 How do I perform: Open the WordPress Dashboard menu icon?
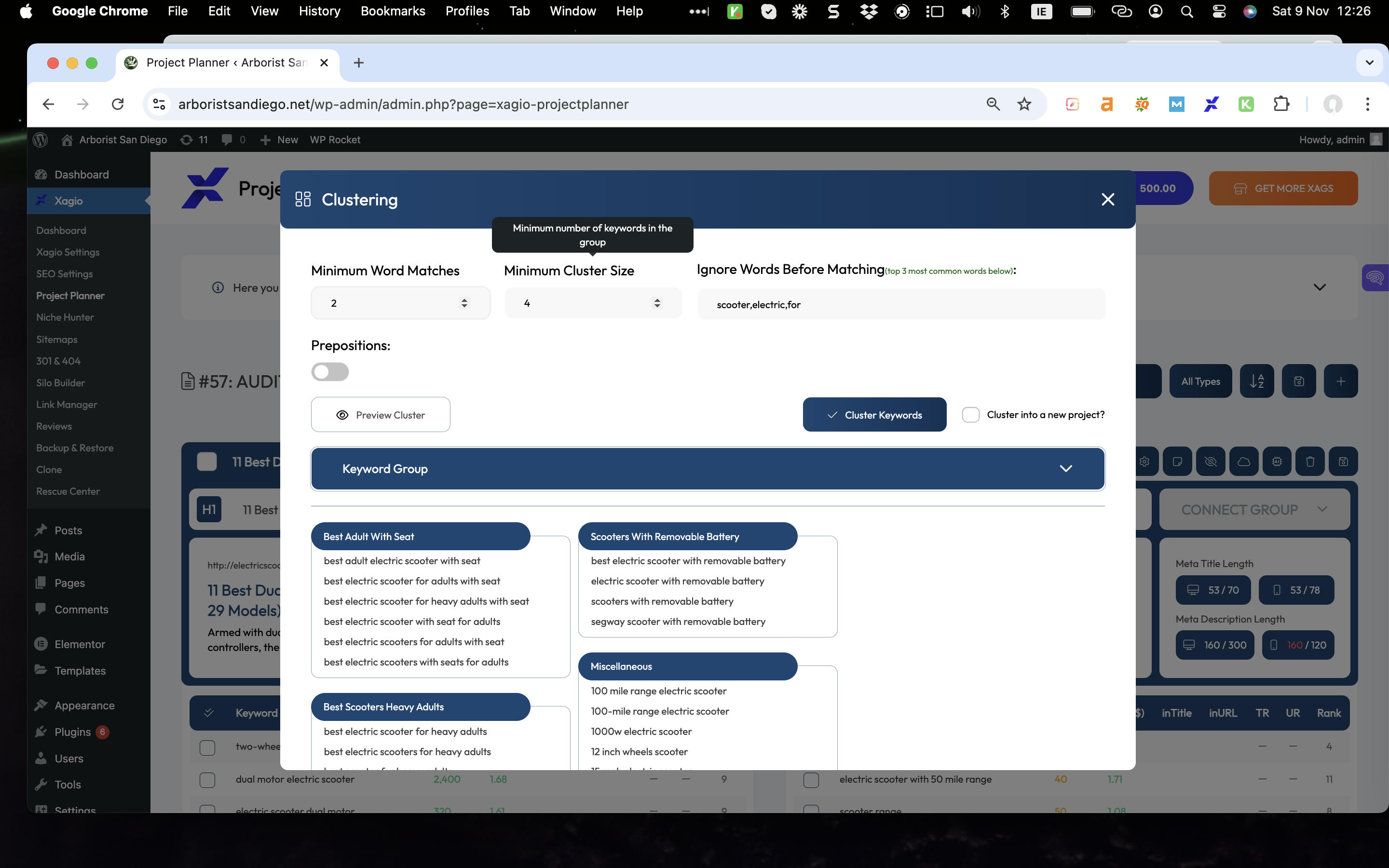point(41,175)
